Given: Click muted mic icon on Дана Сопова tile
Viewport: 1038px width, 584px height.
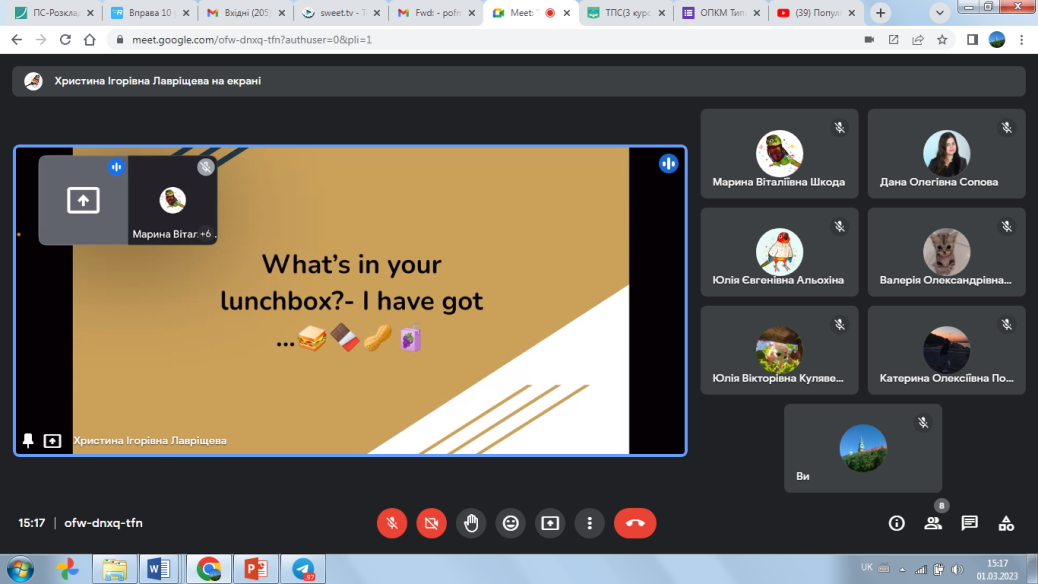Looking at the screenshot, I should tap(1007, 128).
